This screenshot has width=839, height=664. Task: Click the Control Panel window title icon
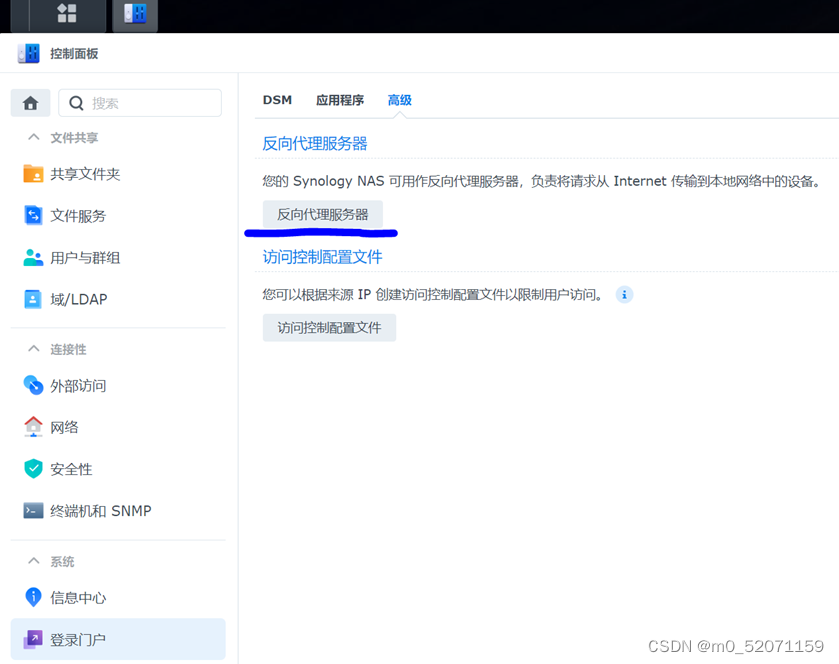pyautogui.click(x=29, y=54)
